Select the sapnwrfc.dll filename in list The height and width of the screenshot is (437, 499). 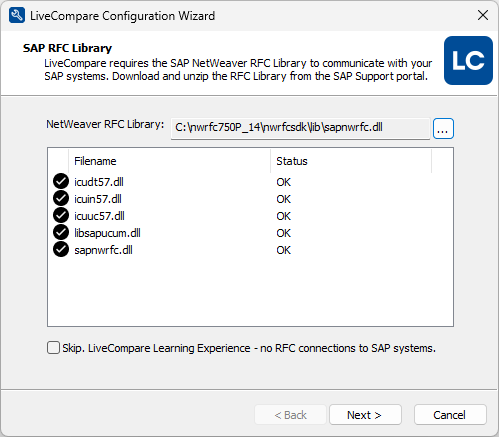103,250
